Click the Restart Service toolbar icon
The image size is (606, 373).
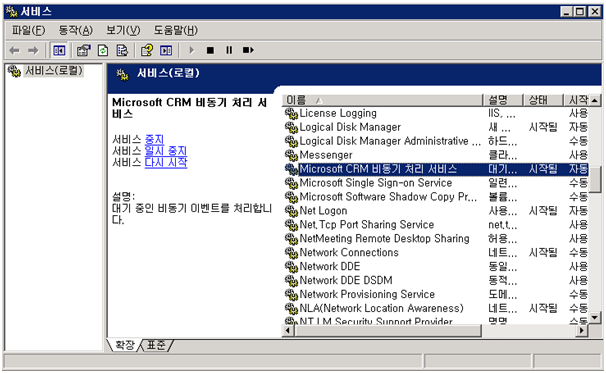[248, 50]
